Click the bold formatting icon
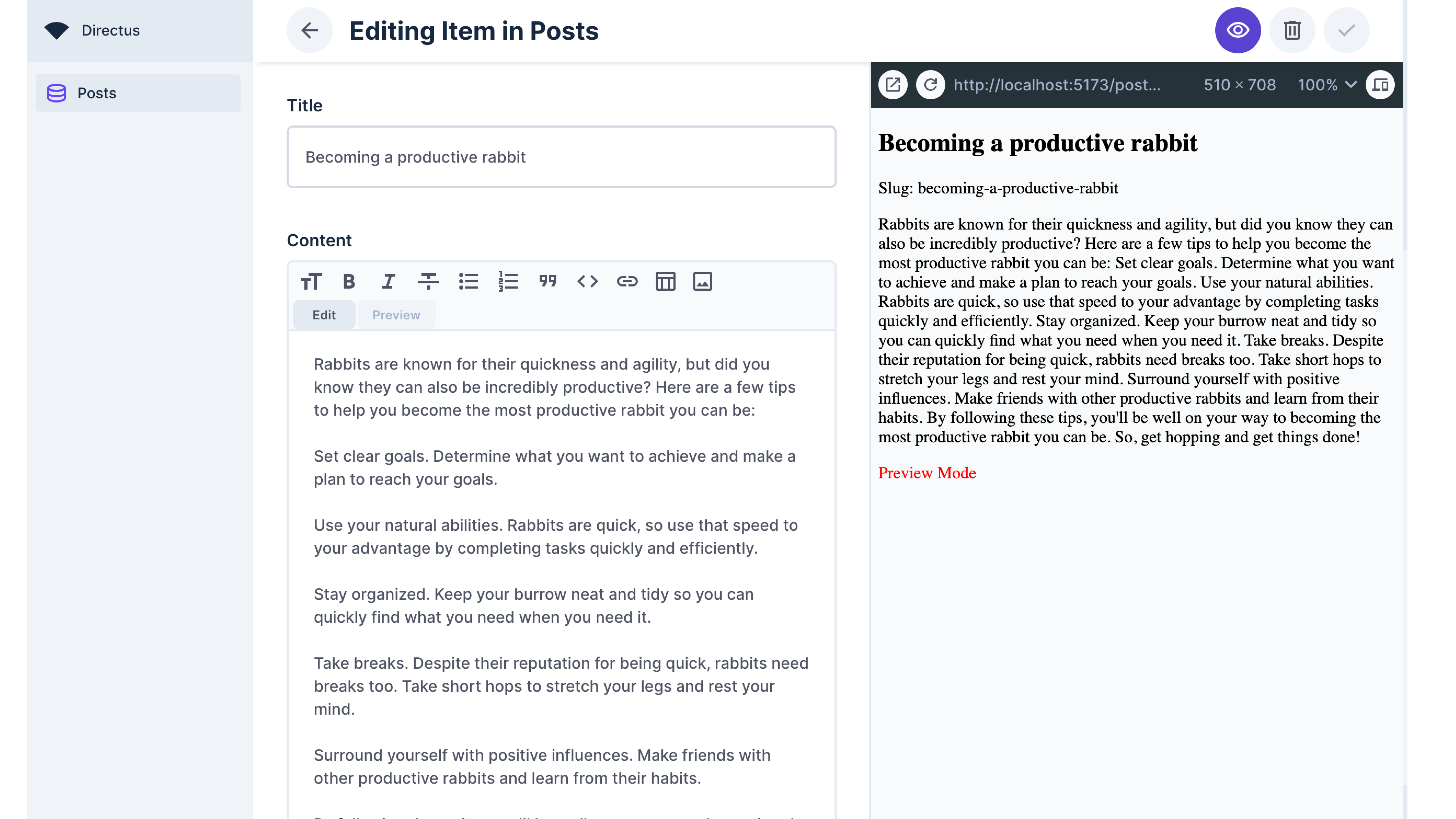Image resolution: width=1456 pixels, height=819 pixels. (x=349, y=281)
